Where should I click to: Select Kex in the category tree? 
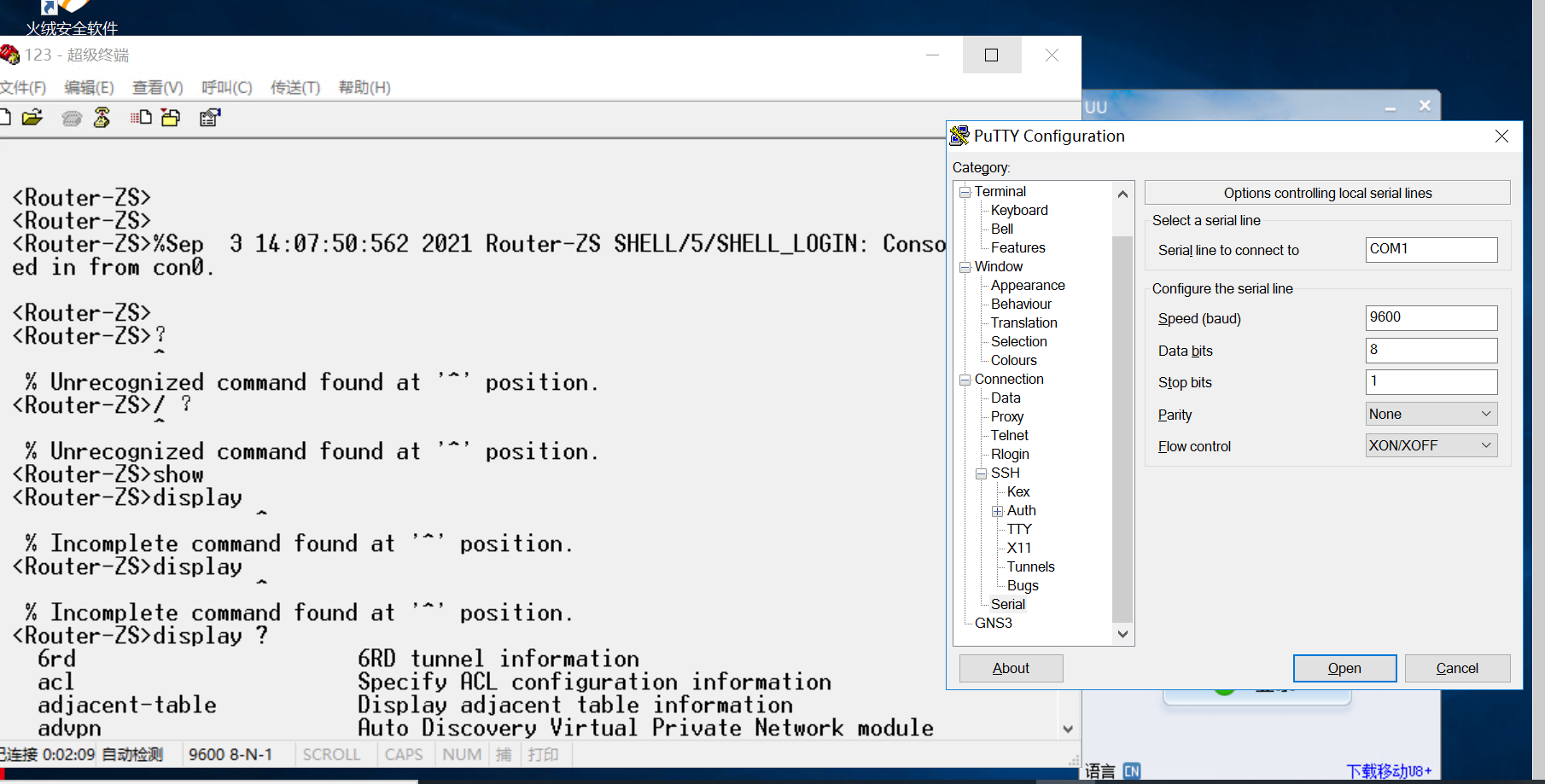coord(1018,492)
